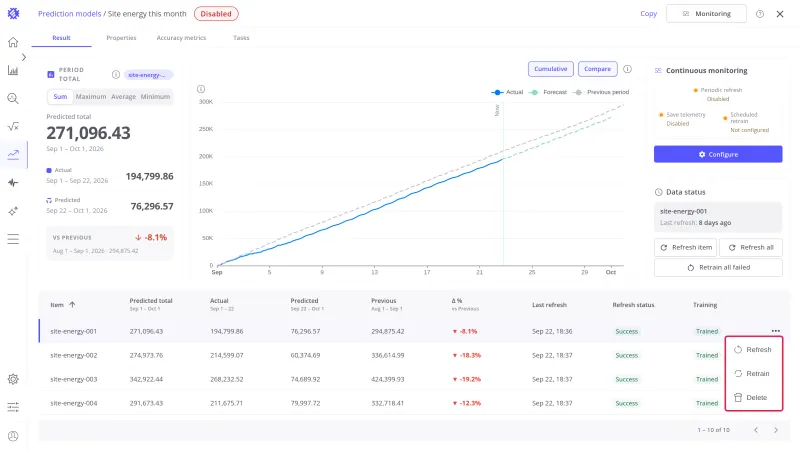Choose Delete from the row menu
The height and width of the screenshot is (450, 800).
754,397
